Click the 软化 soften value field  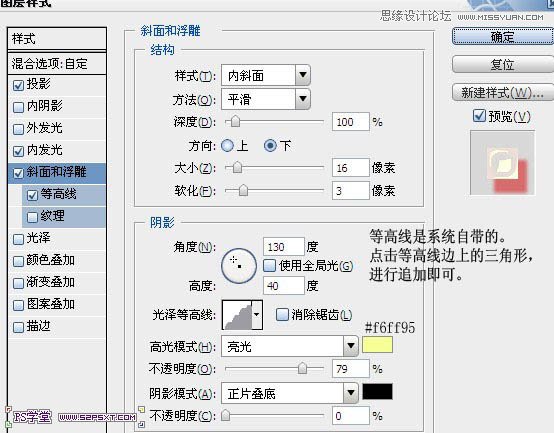[350, 191]
